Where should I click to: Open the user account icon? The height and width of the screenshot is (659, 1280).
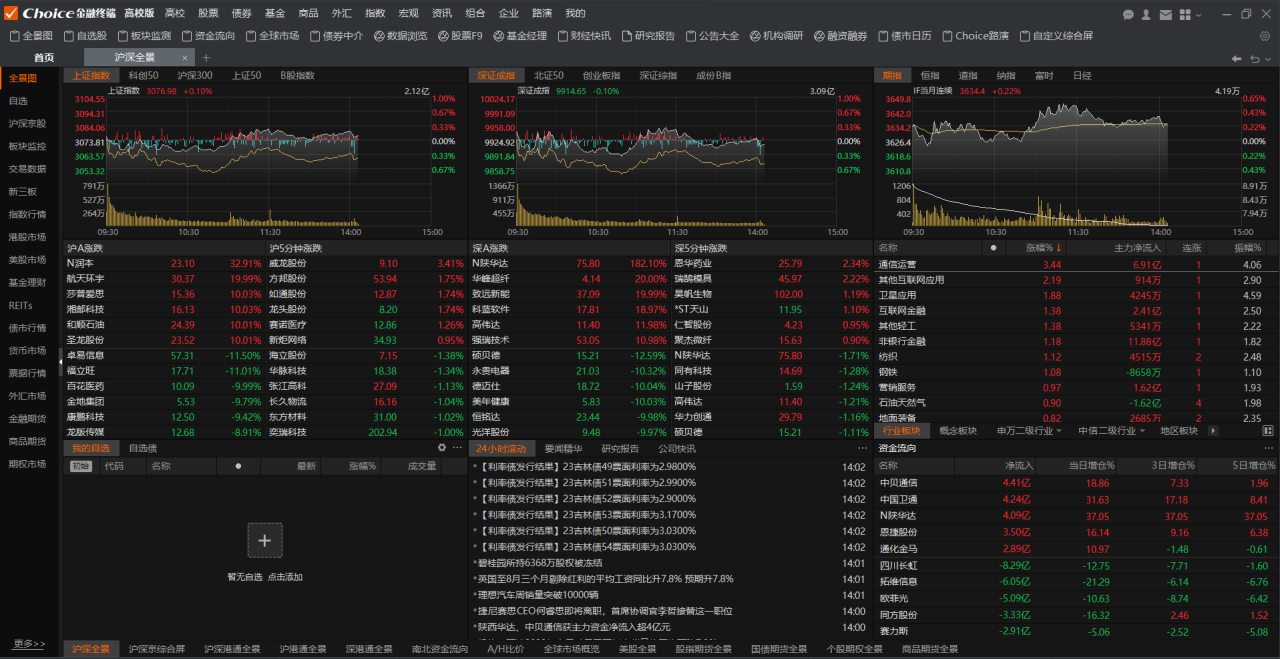pyautogui.click(x=1146, y=14)
